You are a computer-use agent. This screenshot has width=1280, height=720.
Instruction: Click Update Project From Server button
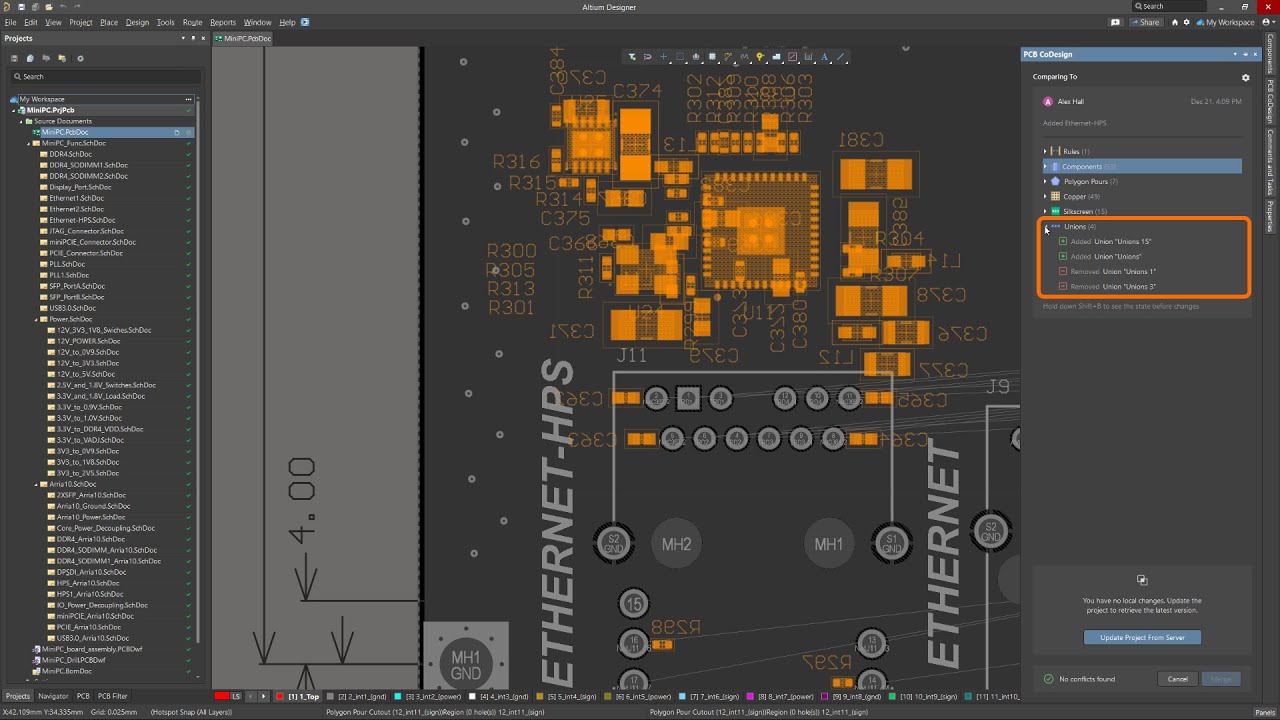tap(1142, 637)
